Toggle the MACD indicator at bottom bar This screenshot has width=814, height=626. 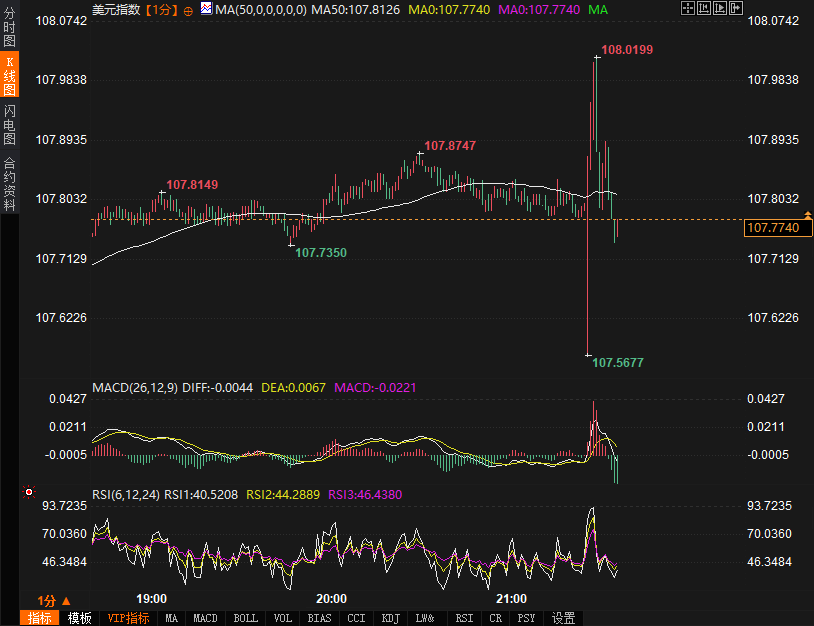coord(205,618)
